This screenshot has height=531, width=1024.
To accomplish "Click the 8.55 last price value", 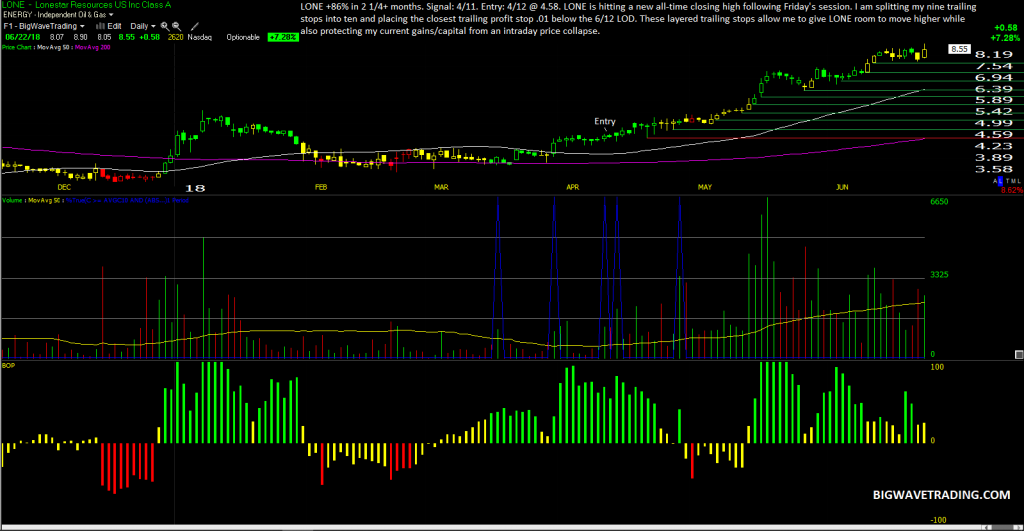I will tap(127, 37).
